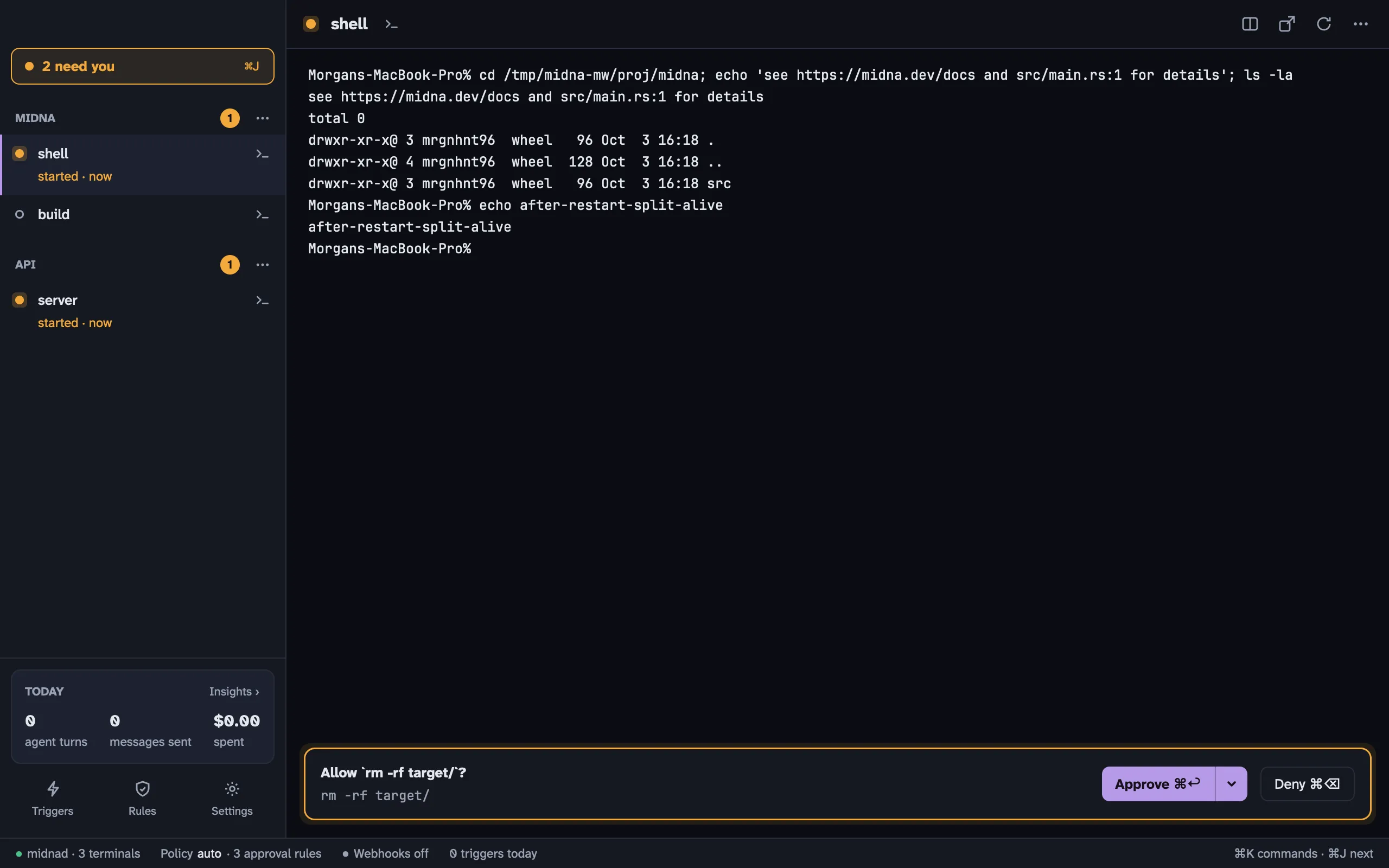Deny the rm -rf target/ command
The height and width of the screenshot is (868, 1389).
click(1307, 783)
